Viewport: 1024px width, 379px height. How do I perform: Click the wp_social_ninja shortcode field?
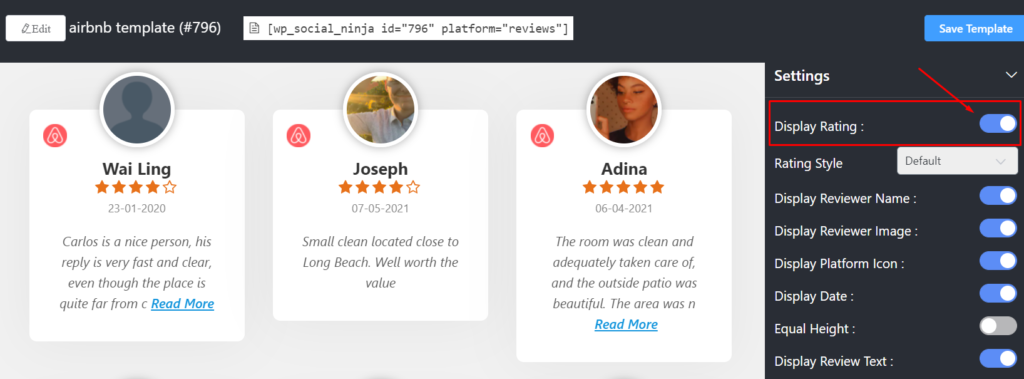pos(409,29)
